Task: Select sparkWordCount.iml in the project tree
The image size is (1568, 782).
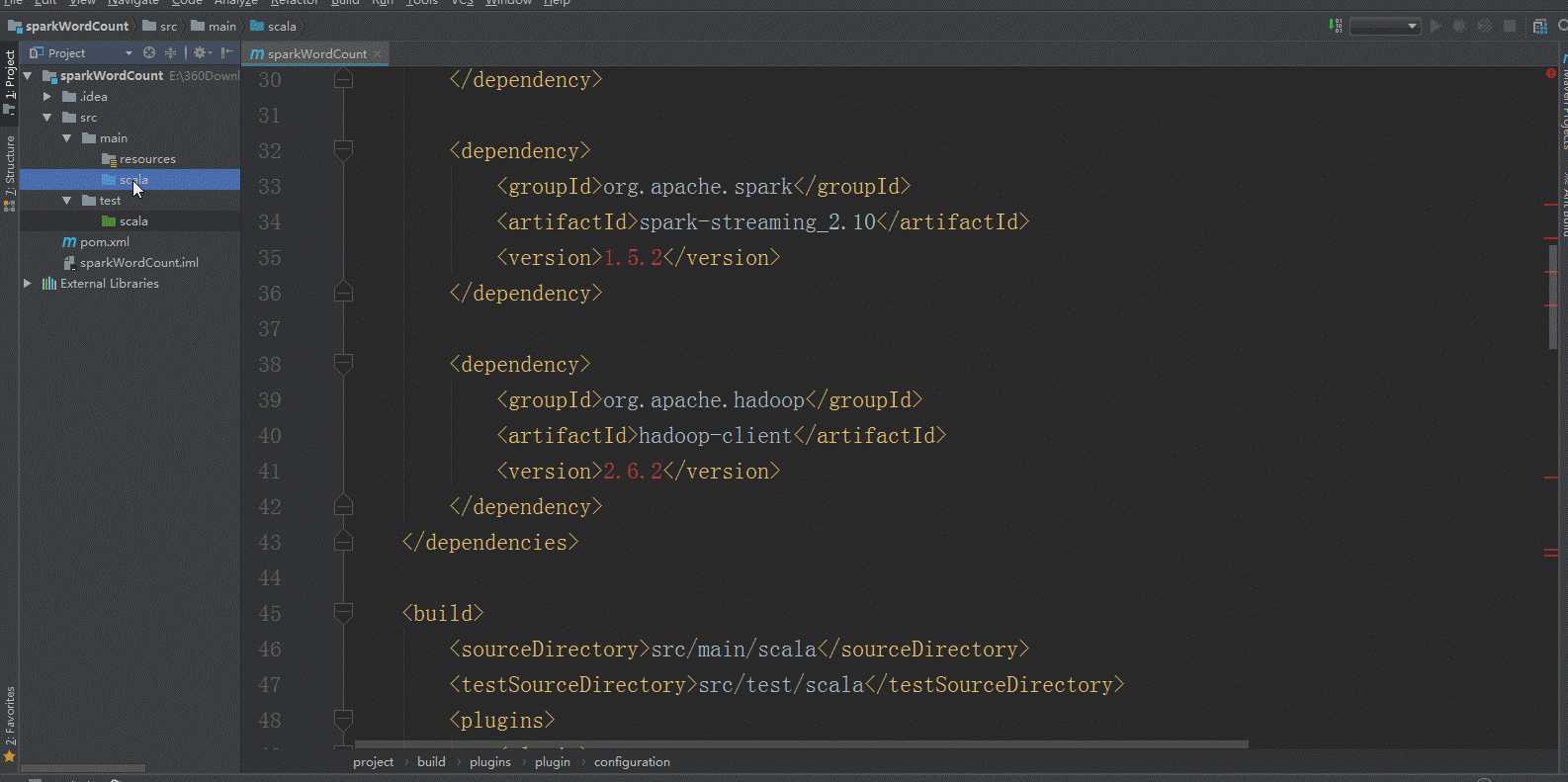Action: [x=130, y=263]
